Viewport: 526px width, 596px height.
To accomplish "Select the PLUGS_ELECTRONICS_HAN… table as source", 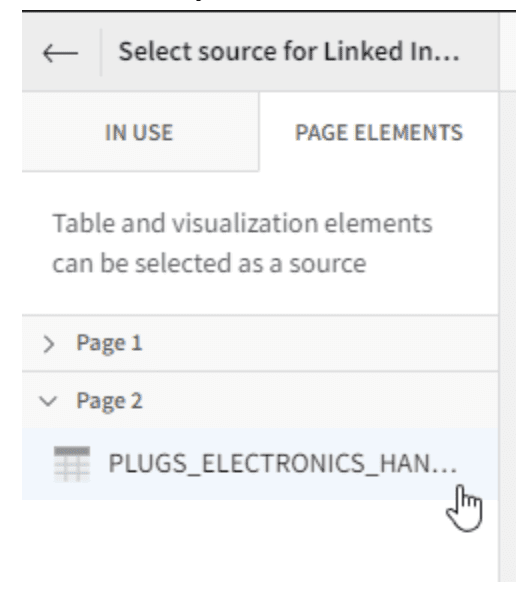I will (260, 464).
